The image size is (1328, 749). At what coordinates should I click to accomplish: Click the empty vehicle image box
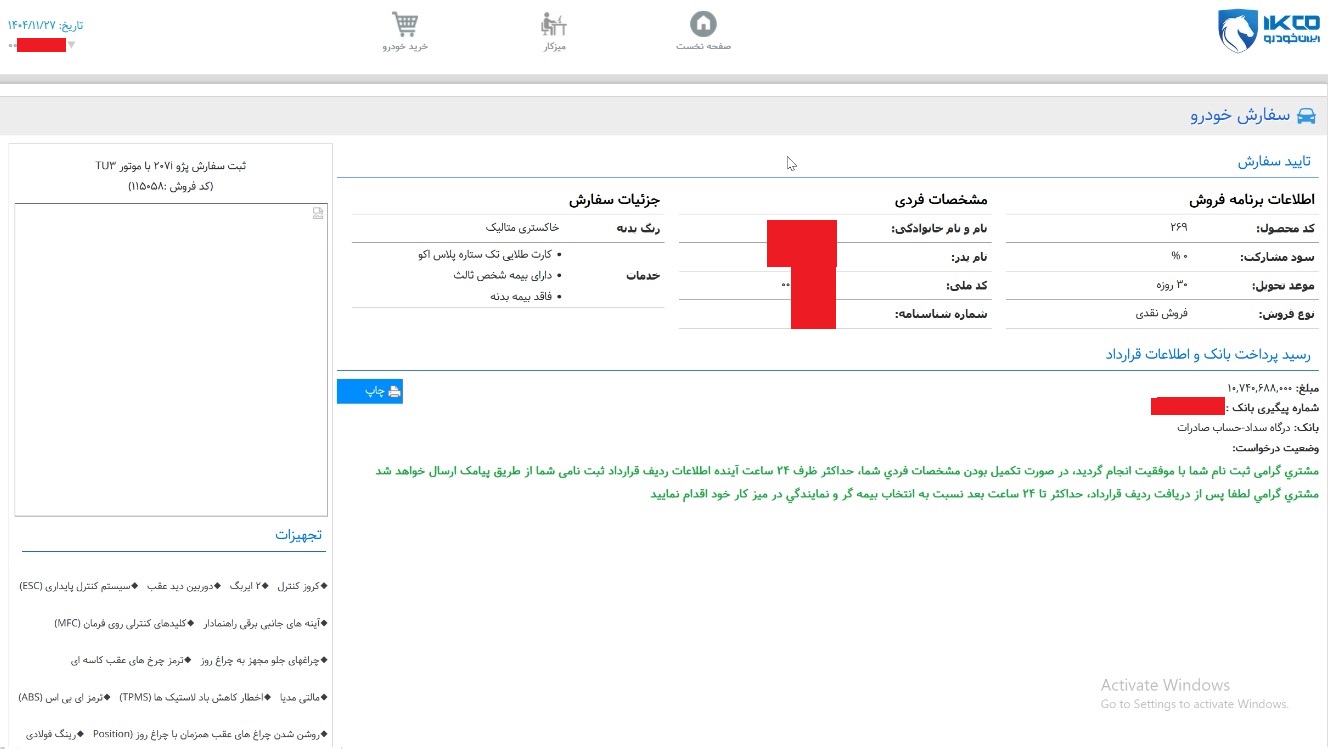pyautogui.click(x=171, y=360)
